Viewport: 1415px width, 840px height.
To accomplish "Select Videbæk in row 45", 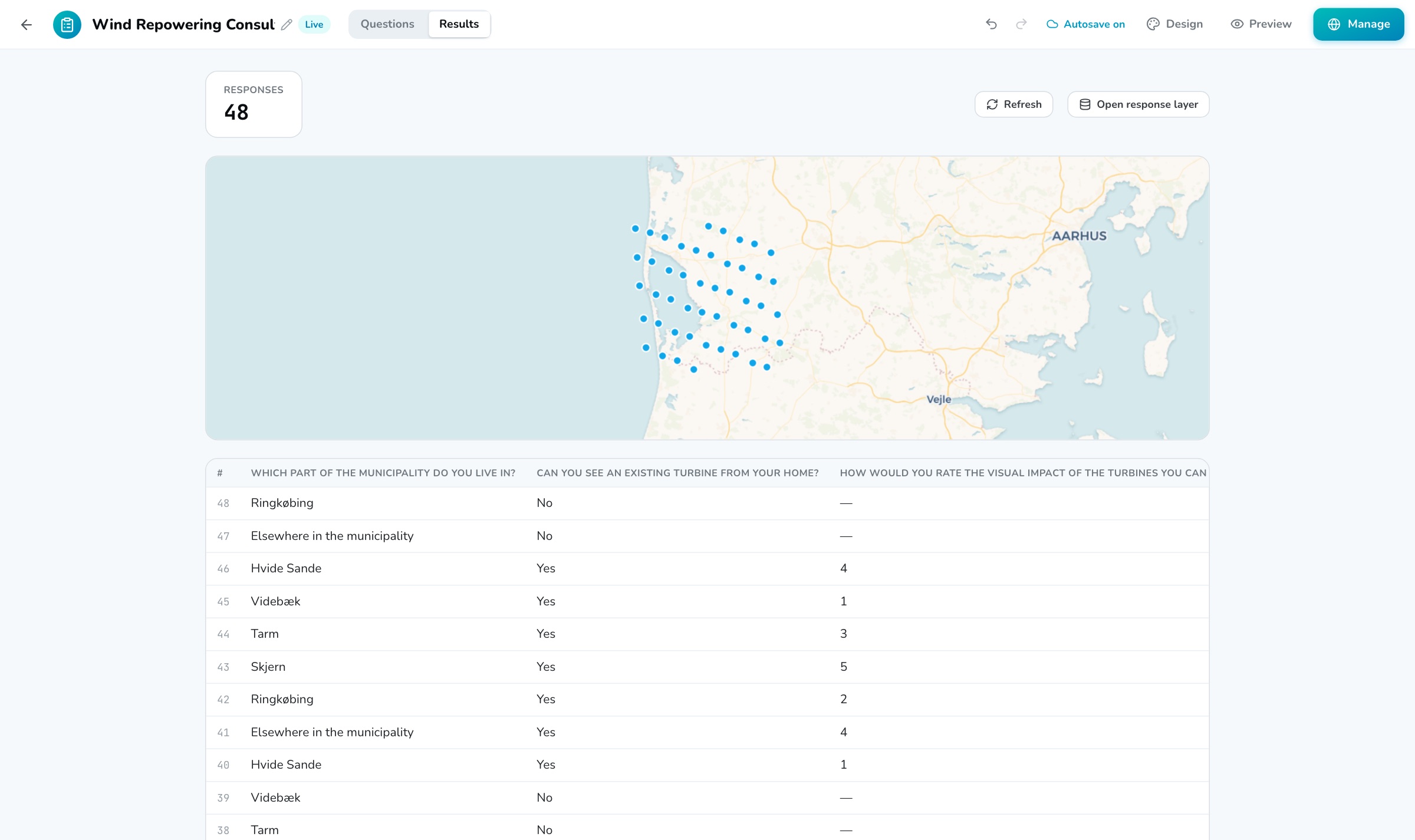I will 275,601.
